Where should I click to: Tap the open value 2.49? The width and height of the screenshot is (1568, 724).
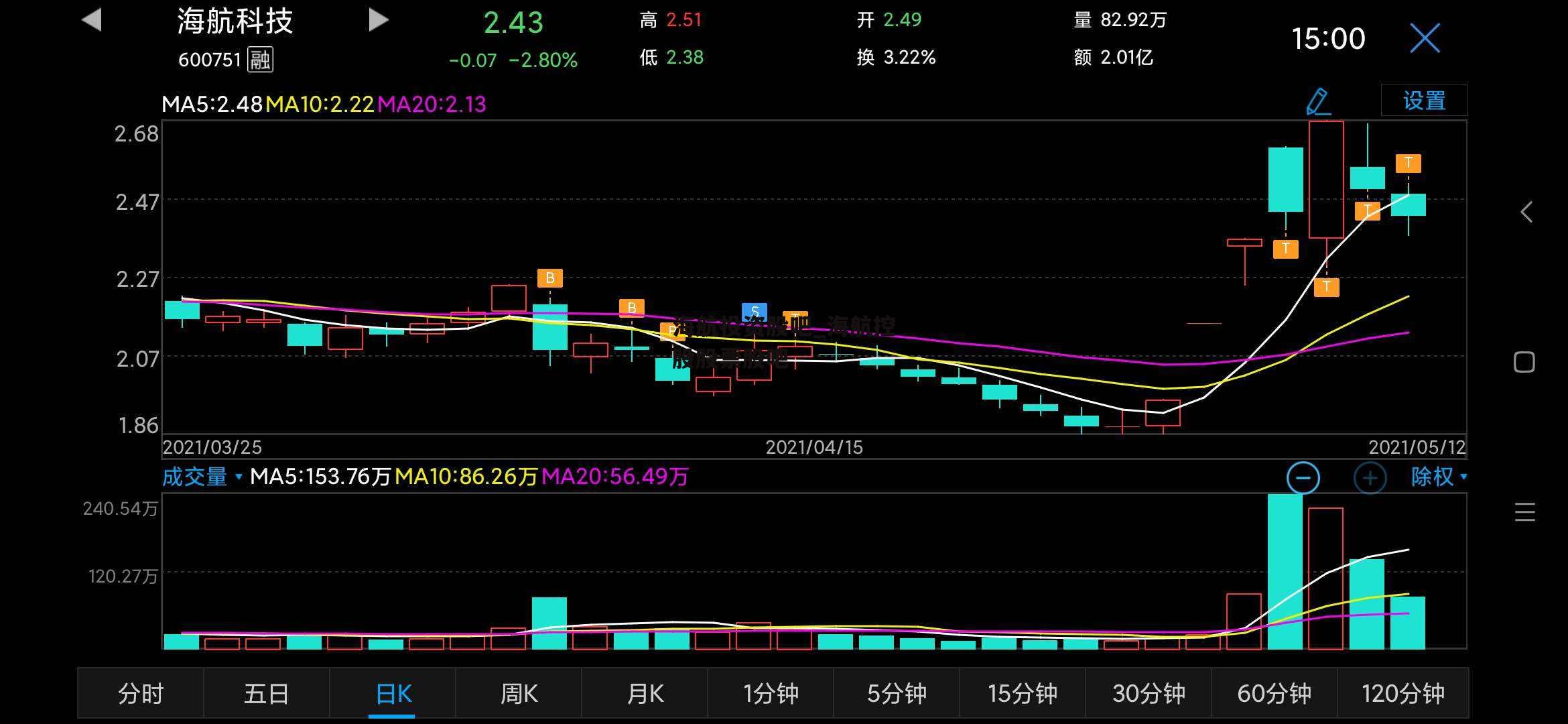point(903,20)
